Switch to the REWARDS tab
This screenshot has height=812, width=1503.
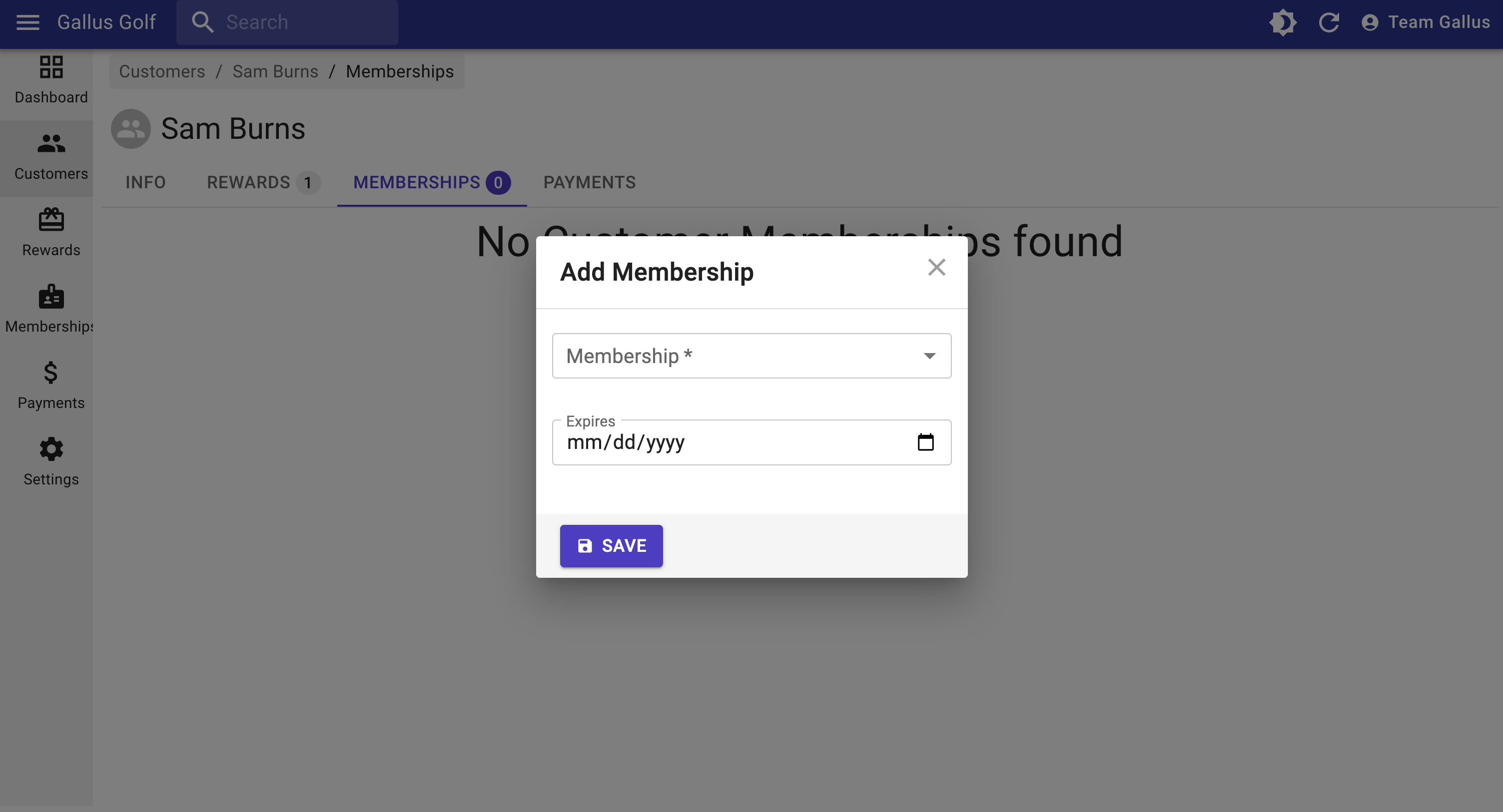coord(263,183)
